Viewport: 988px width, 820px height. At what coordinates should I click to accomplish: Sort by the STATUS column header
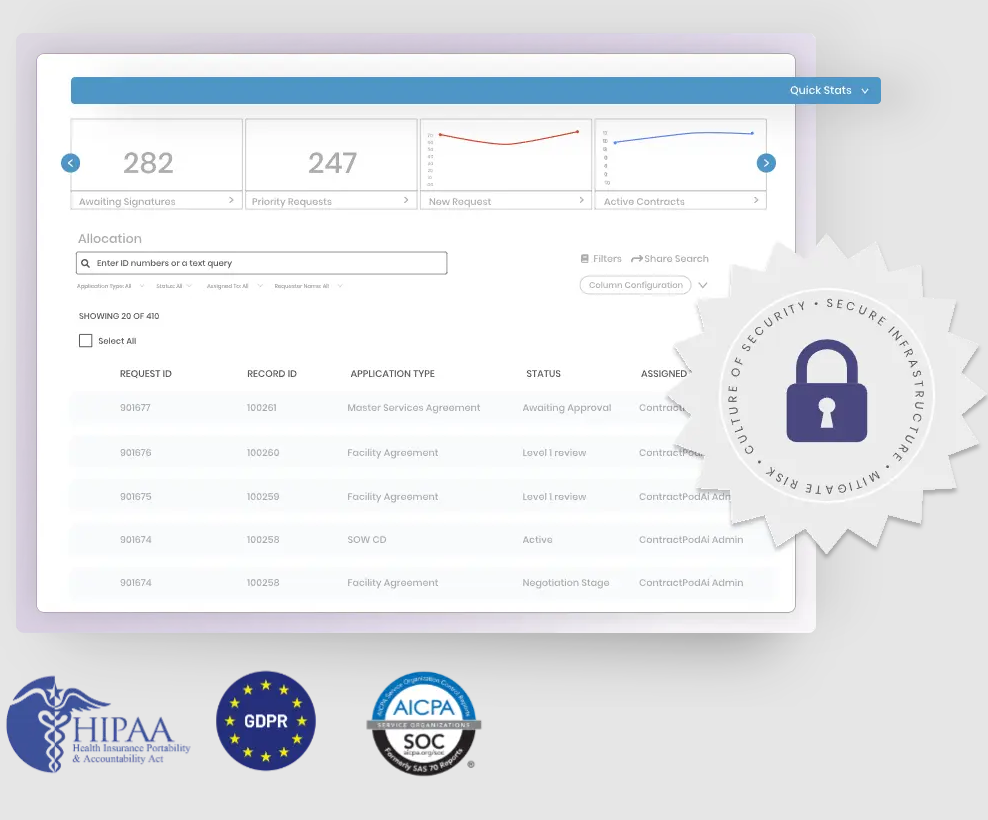(543, 374)
